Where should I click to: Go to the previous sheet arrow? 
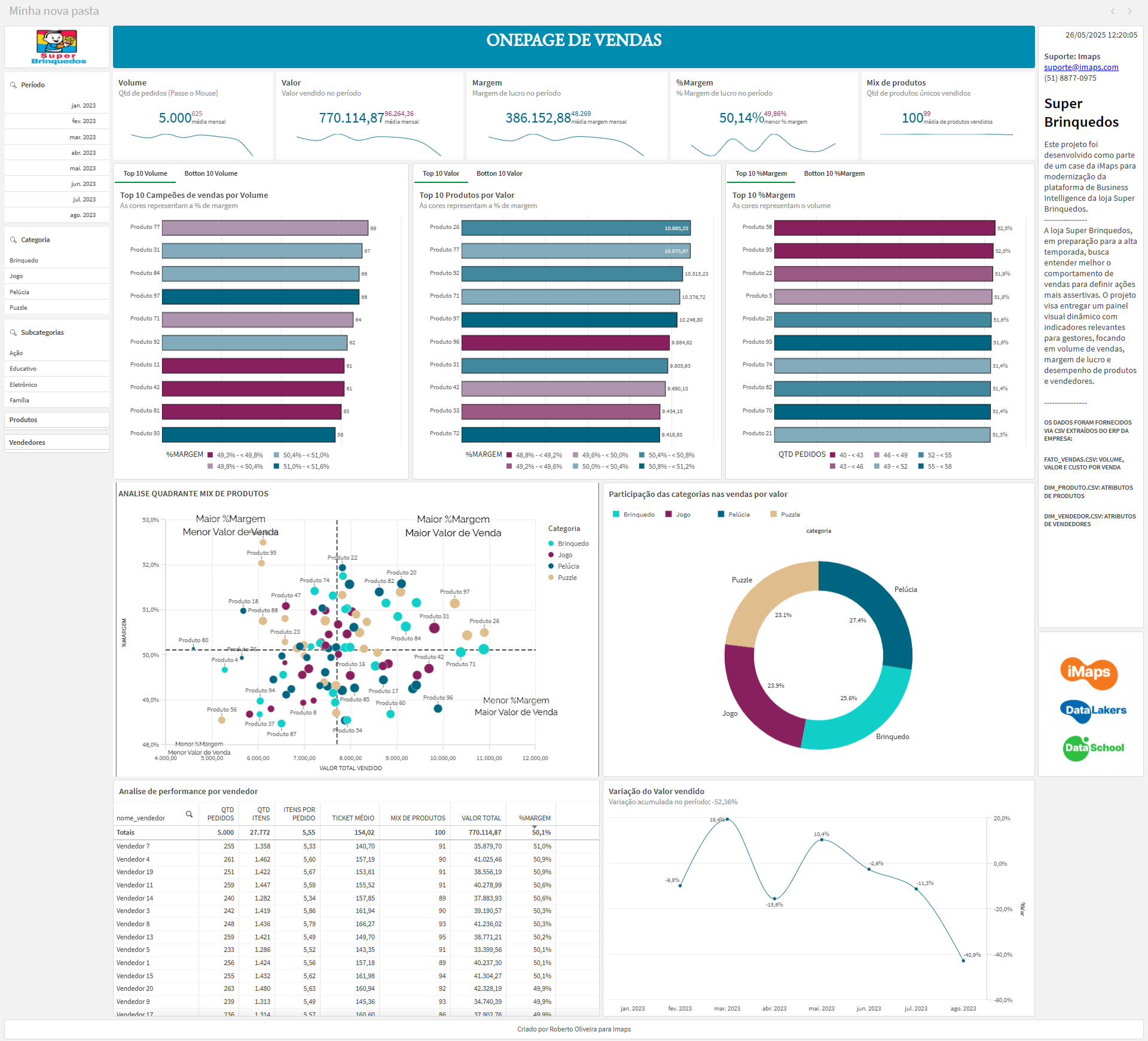point(1113,11)
